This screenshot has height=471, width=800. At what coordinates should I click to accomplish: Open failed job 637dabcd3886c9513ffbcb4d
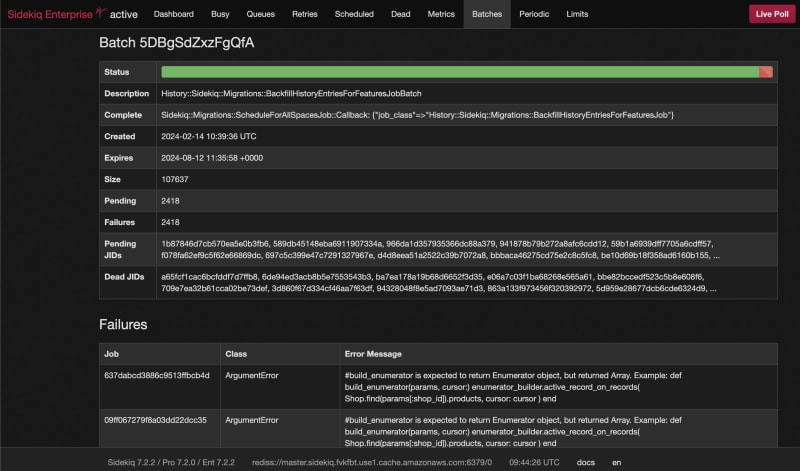pyautogui.click(x=157, y=375)
